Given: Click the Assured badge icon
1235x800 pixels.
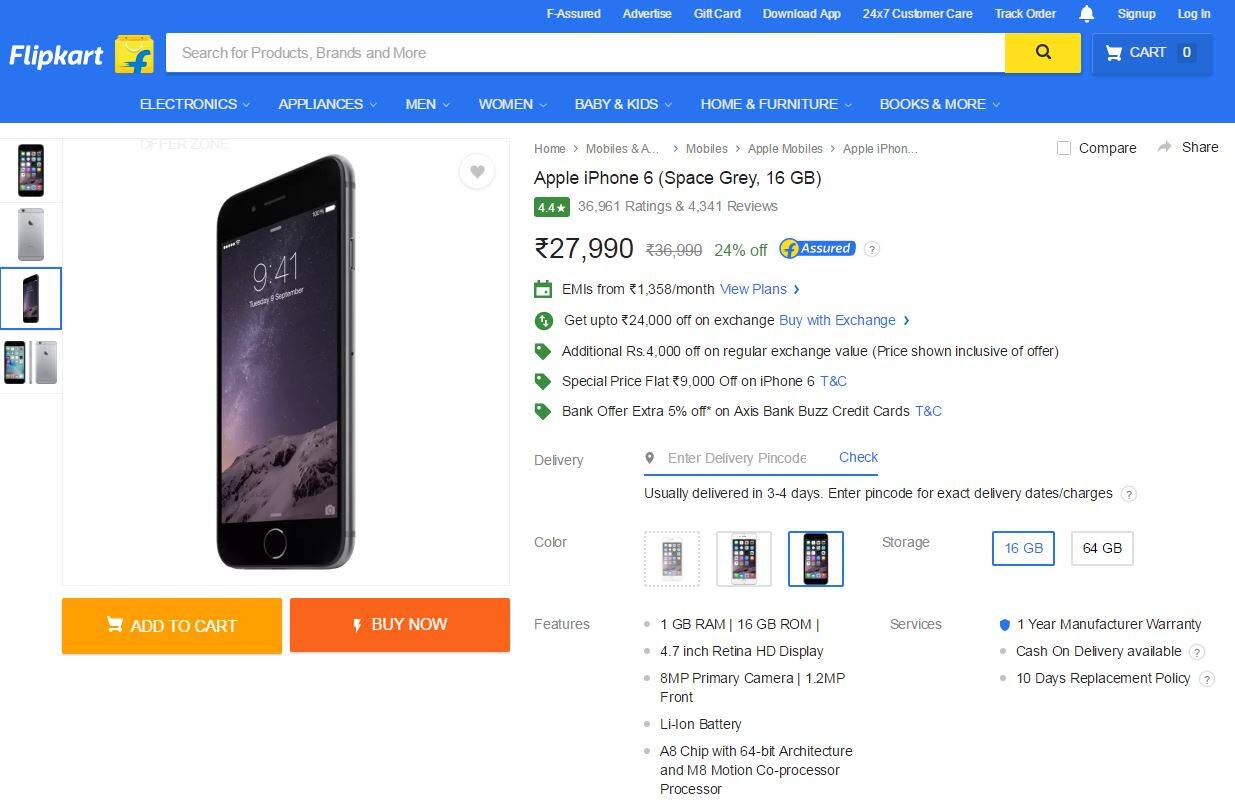Looking at the screenshot, I should click(816, 248).
